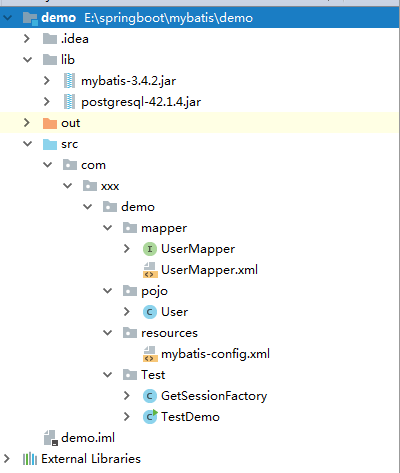Select the 'pojo' package name
400x473 pixels.
tap(154, 292)
